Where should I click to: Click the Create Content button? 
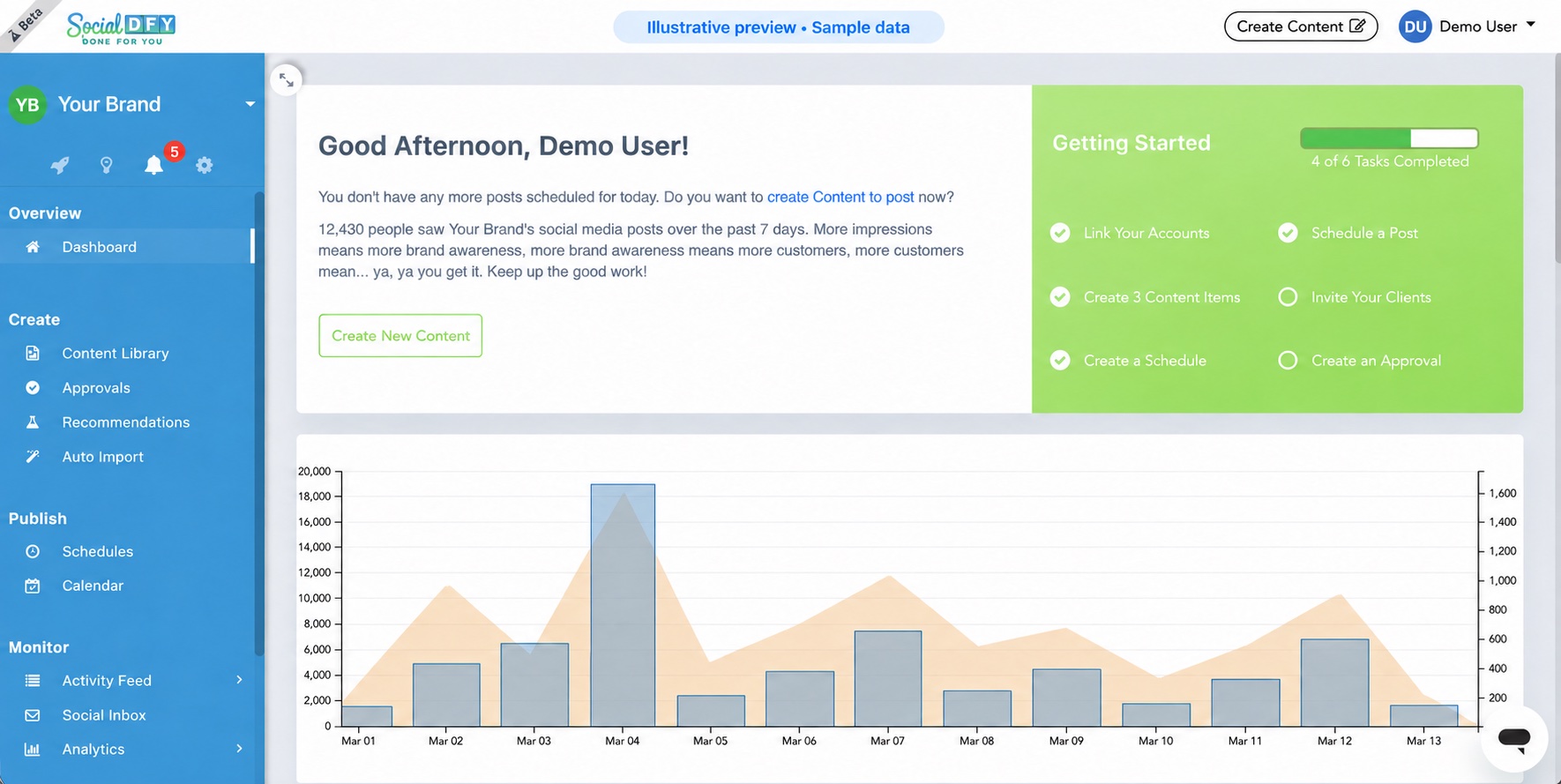(1301, 26)
